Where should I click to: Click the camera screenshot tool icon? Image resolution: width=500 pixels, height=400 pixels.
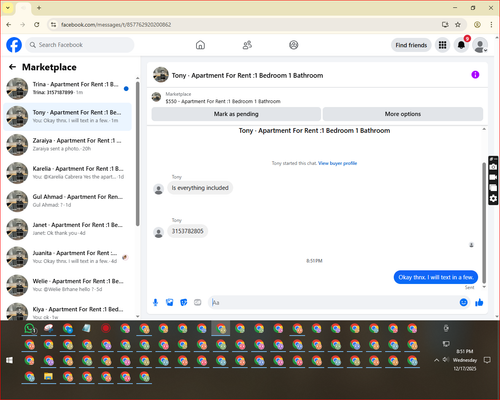tap(493, 167)
